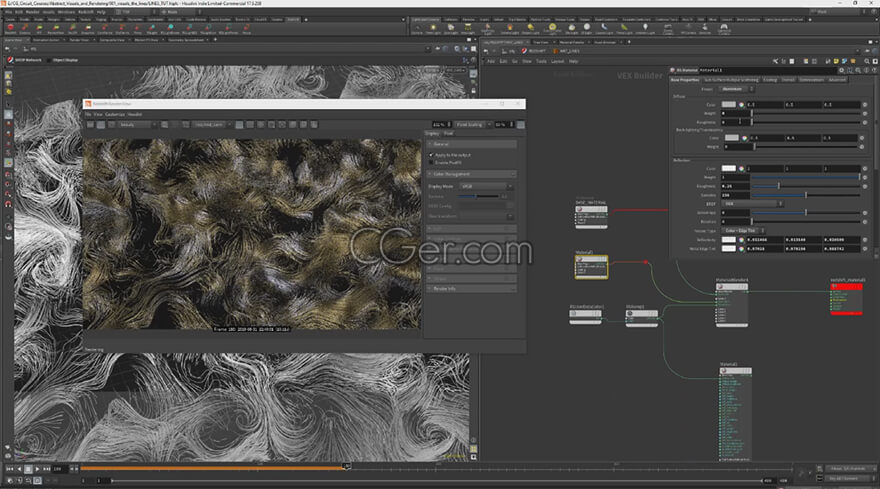The width and height of the screenshot is (880, 489).
Task: Click the search magnifier icon in network toolbar
Action: click(x=867, y=61)
